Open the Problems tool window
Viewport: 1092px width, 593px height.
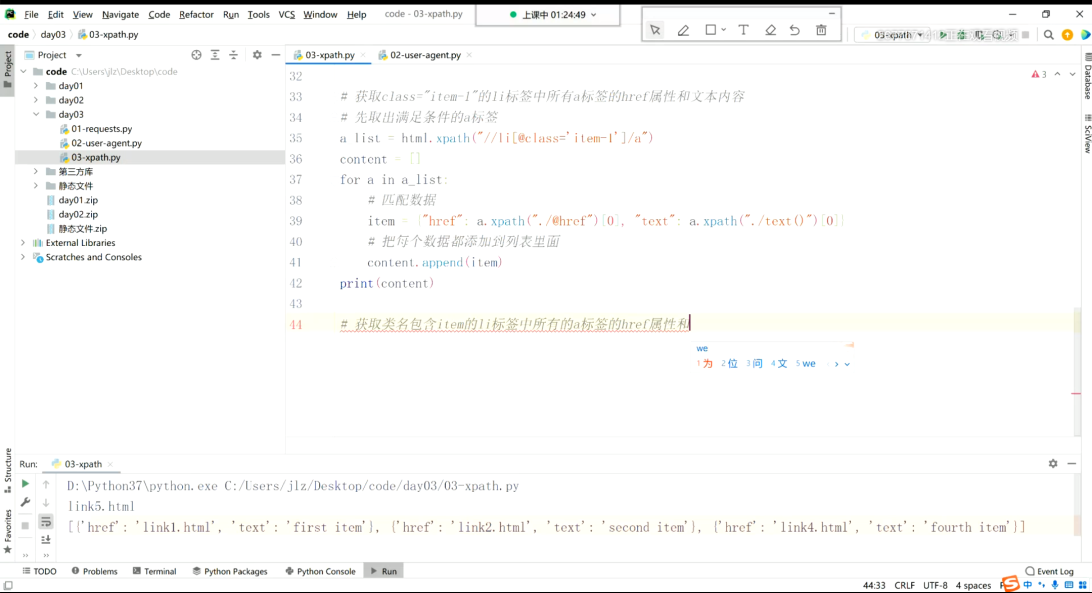pos(94,571)
